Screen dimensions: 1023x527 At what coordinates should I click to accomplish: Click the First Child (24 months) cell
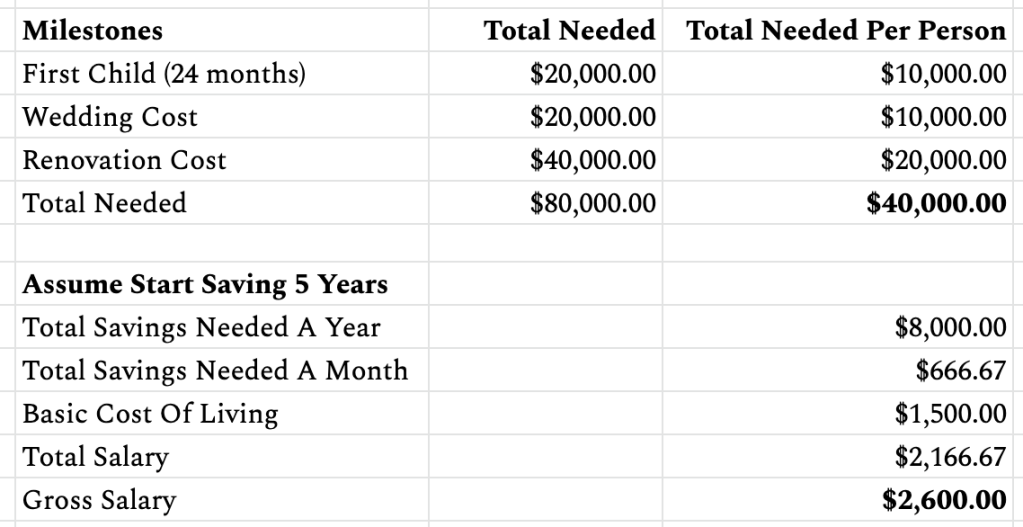coord(163,74)
